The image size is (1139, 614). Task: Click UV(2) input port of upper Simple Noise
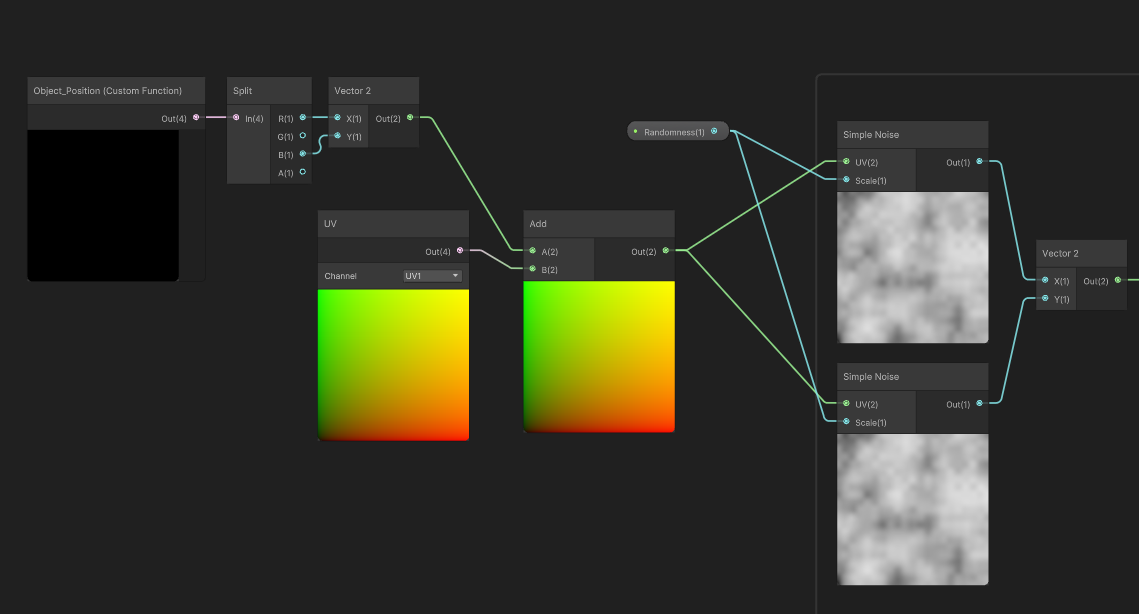click(x=846, y=162)
